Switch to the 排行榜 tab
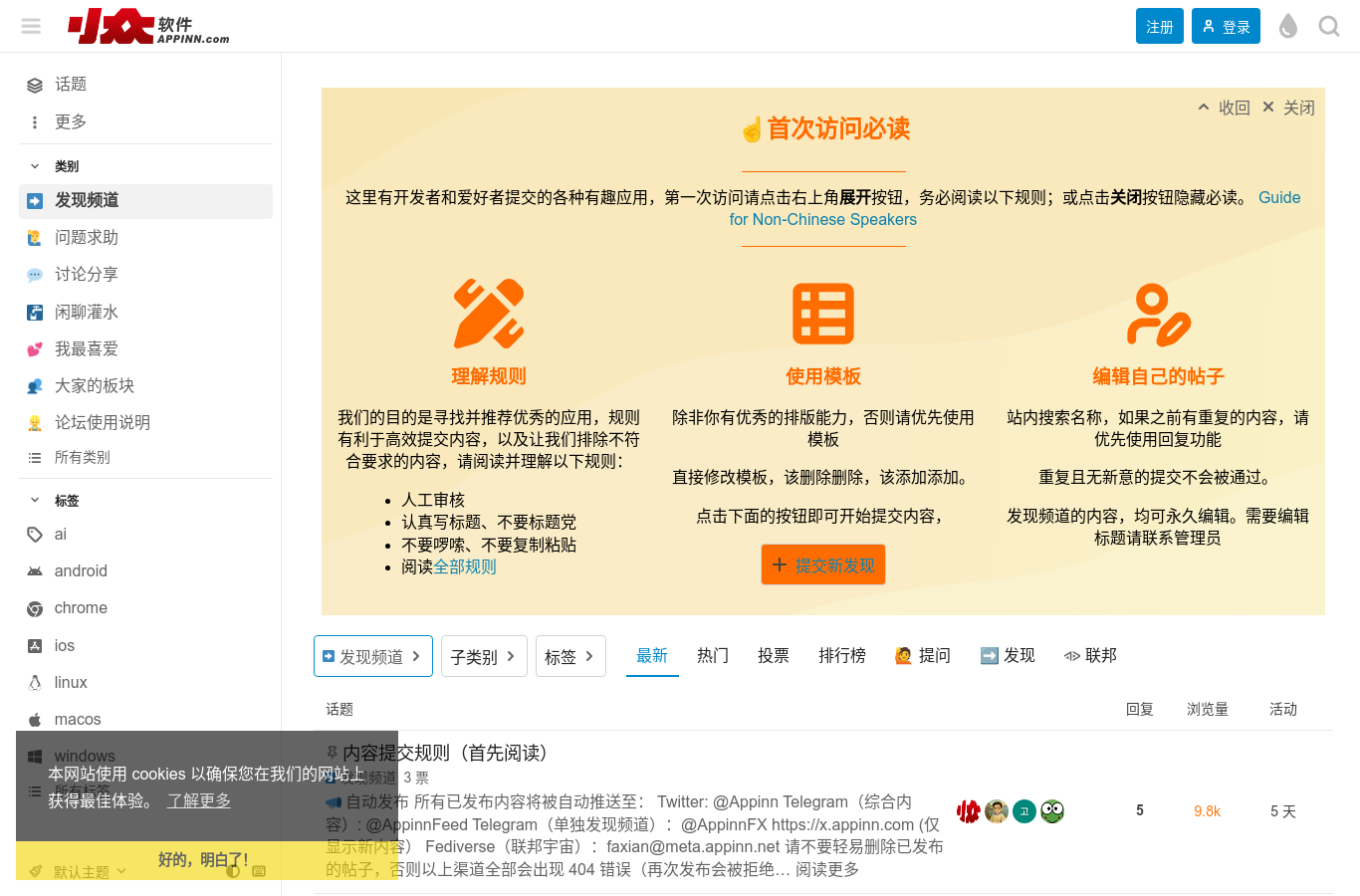The width and height of the screenshot is (1360, 896). click(x=842, y=655)
